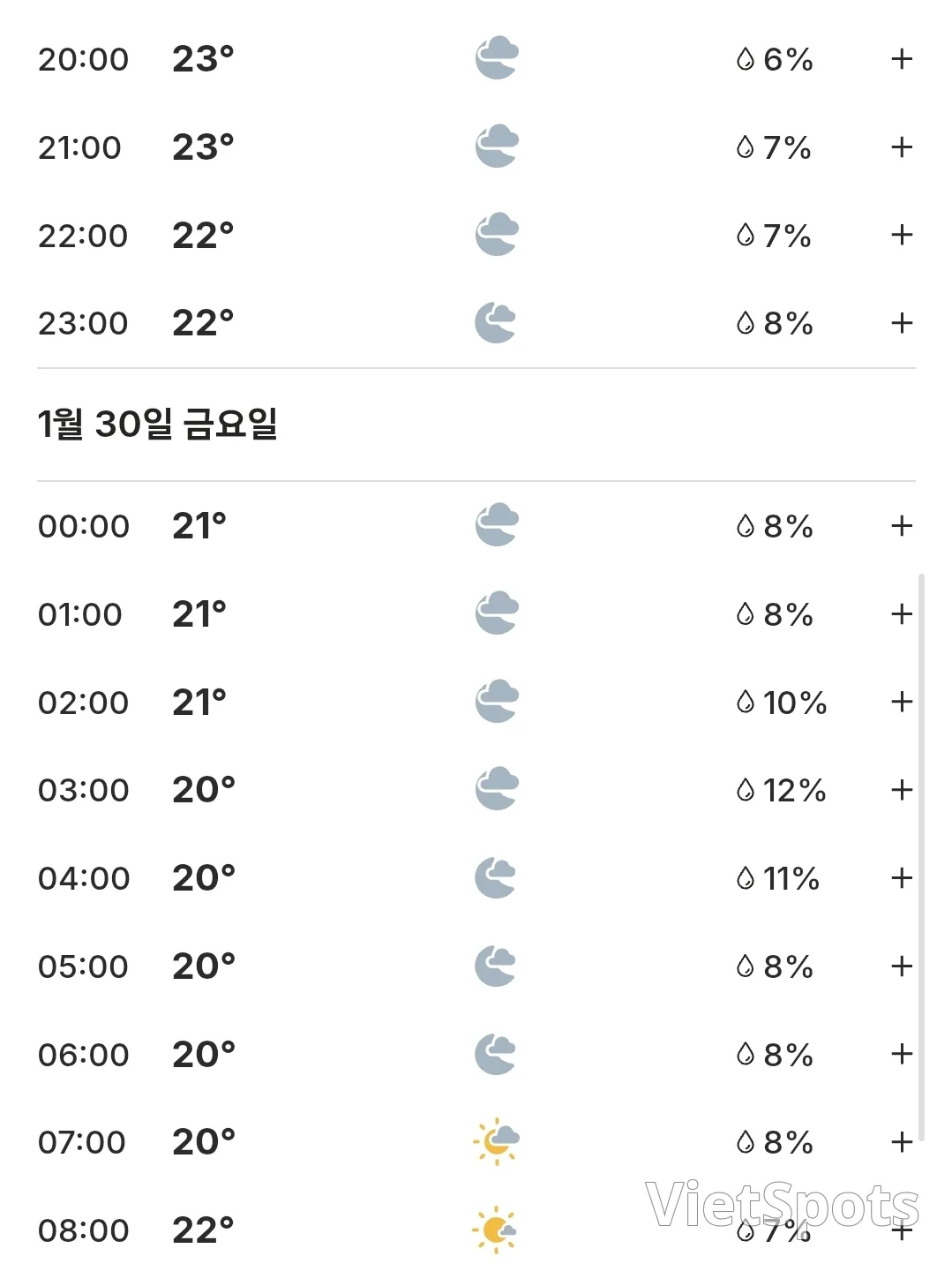Show more info for 06:00

tap(901, 1054)
